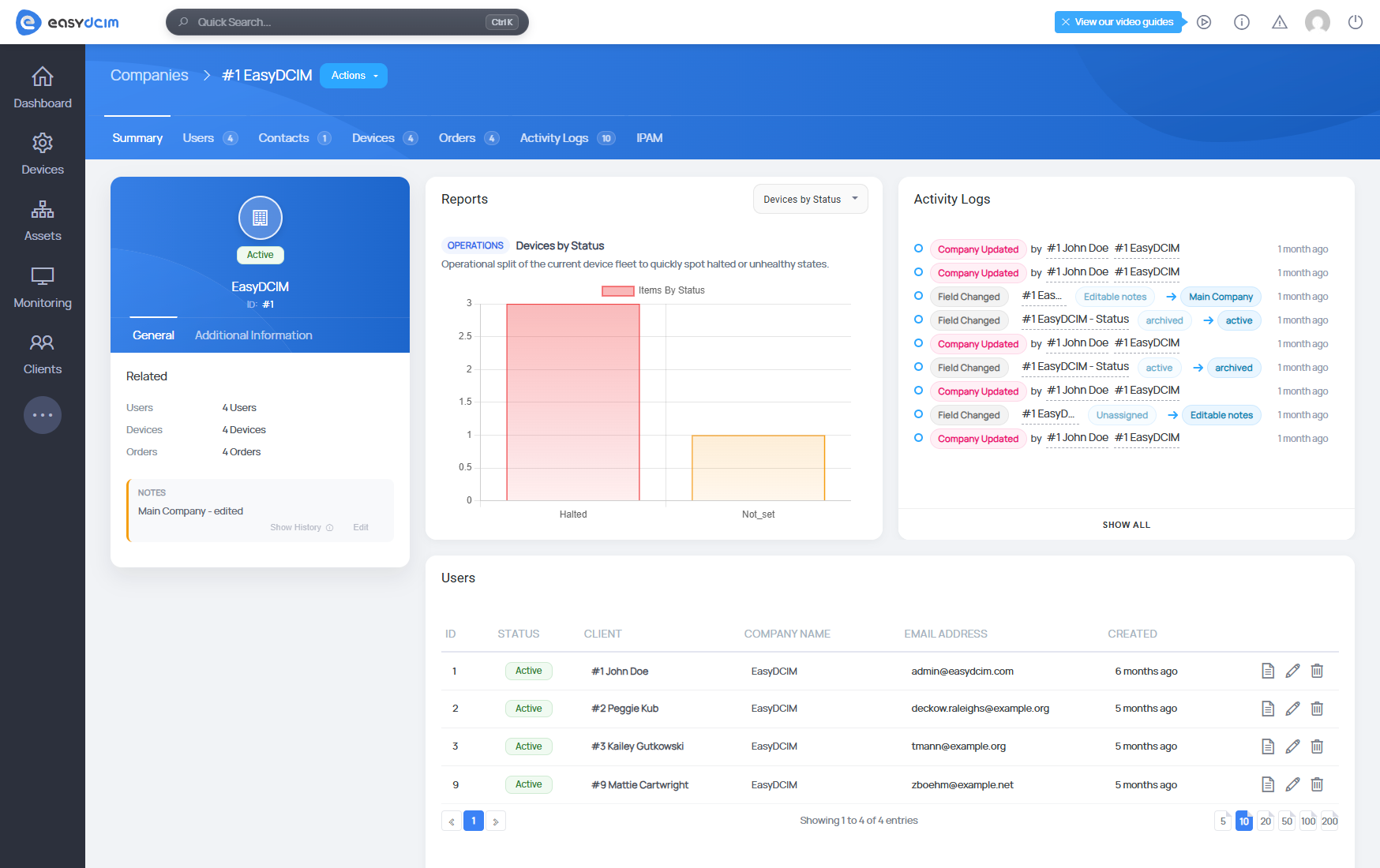Set page size to 5 entries
The height and width of the screenshot is (868, 1380).
pos(1223,821)
